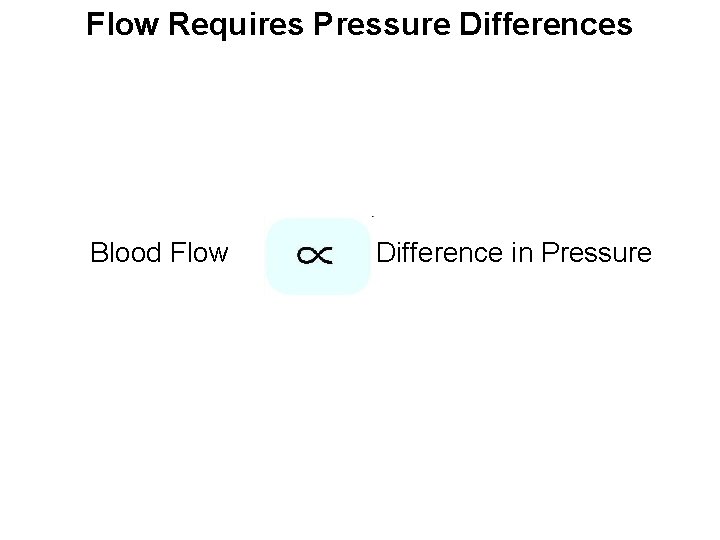Select the bold word "Pressure" in the title
Viewport: 720px width, 540px height.
[382, 24]
